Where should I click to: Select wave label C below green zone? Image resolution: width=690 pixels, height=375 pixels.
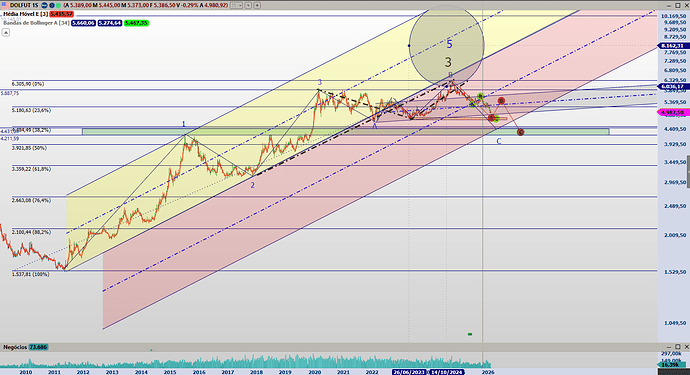pos(499,141)
